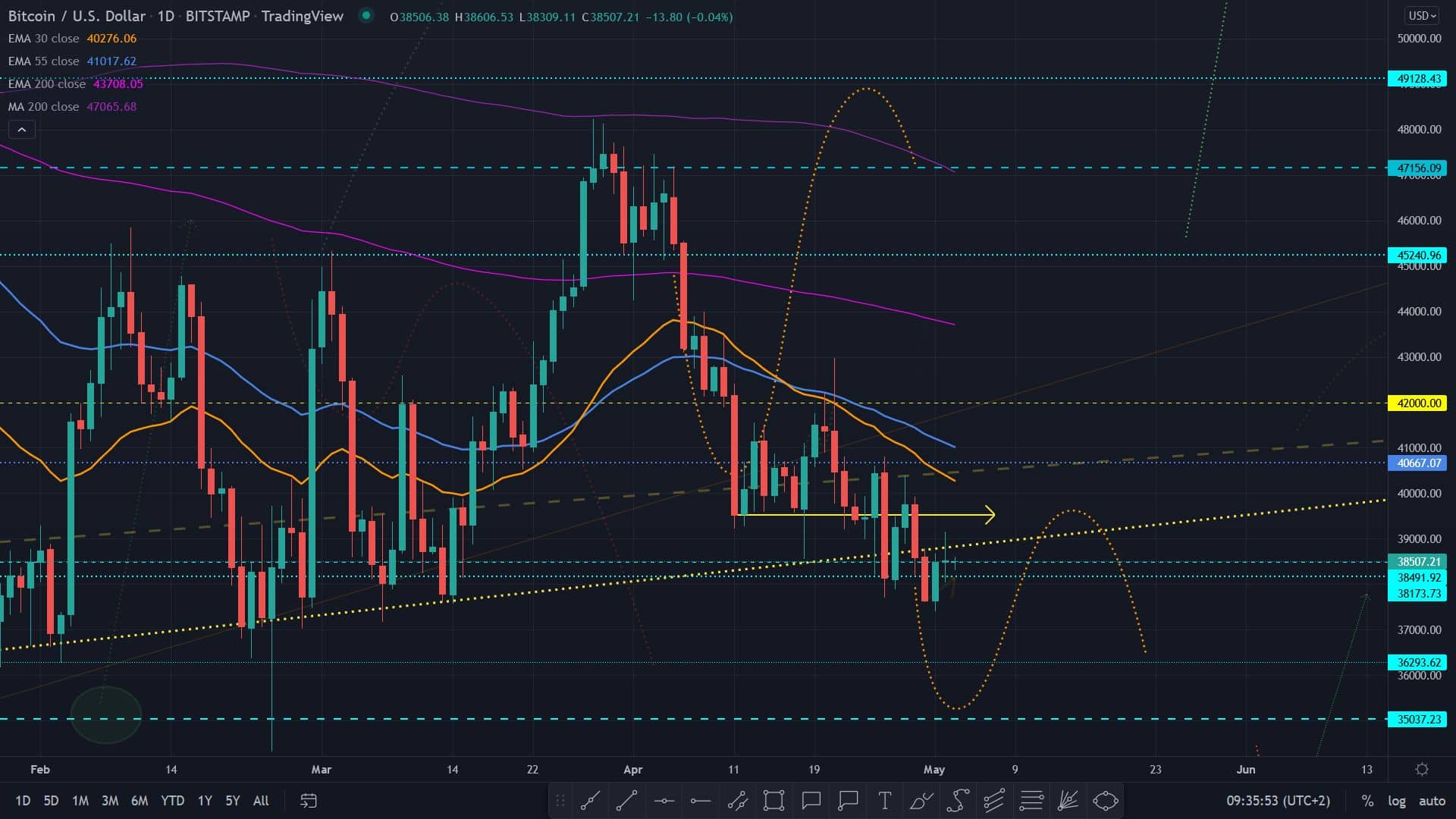1456x819 pixels.
Task: Select the Parallel Channel tool
Action: click(x=737, y=801)
